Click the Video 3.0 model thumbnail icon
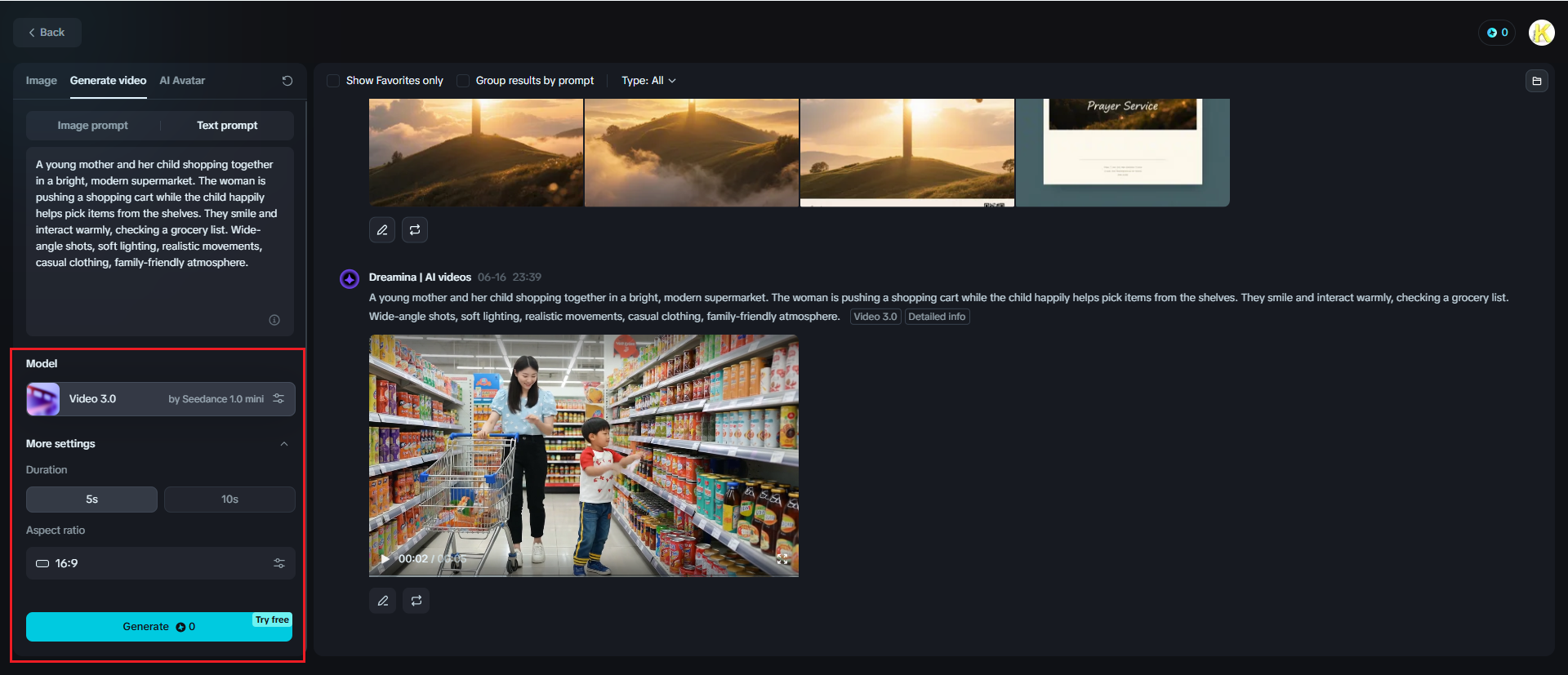Image resolution: width=1568 pixels, height=675 pixels. [x=43, y=399]
